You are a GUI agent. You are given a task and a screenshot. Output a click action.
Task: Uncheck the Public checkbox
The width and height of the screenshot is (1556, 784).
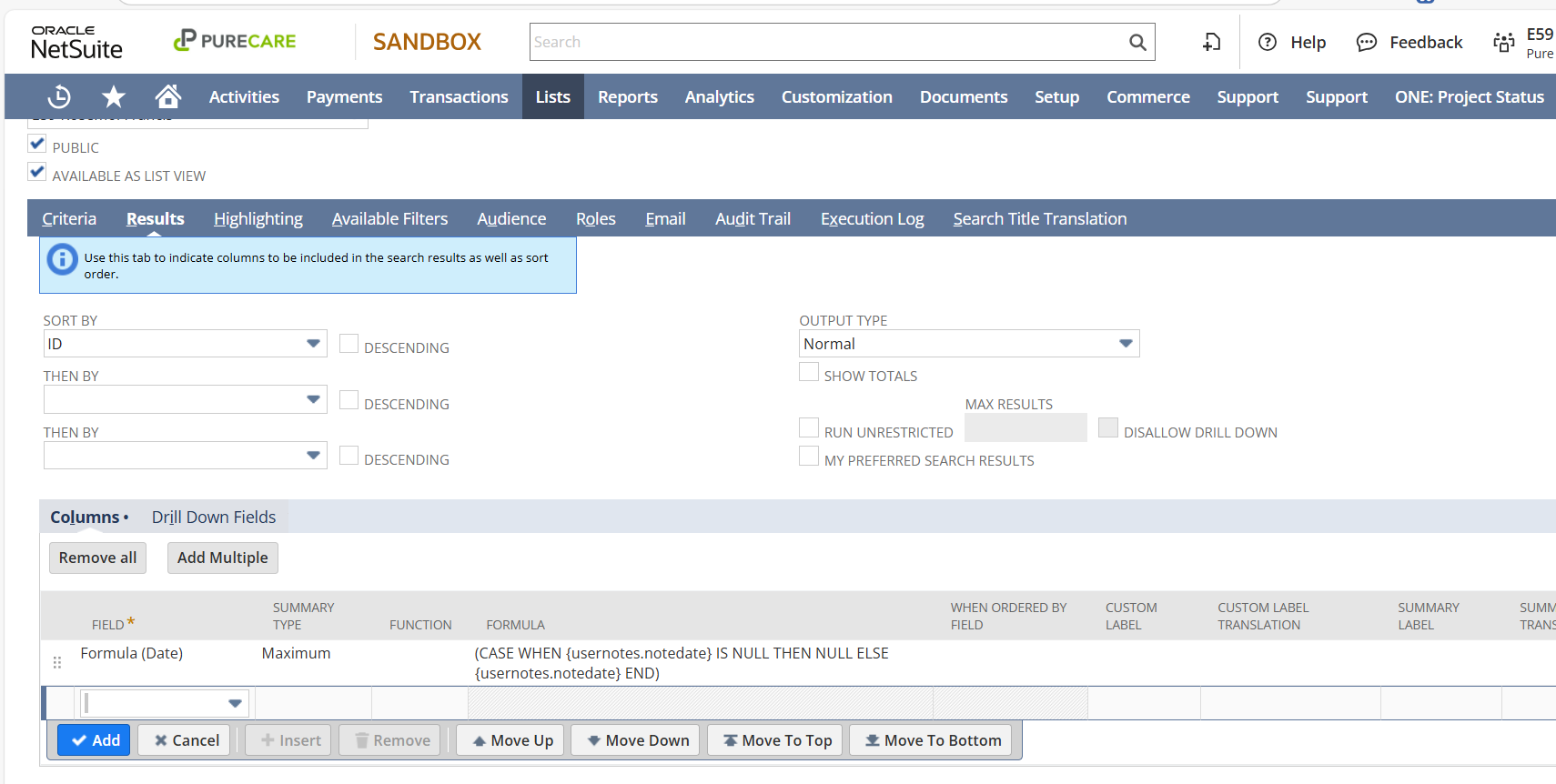[x=37, y=144]
